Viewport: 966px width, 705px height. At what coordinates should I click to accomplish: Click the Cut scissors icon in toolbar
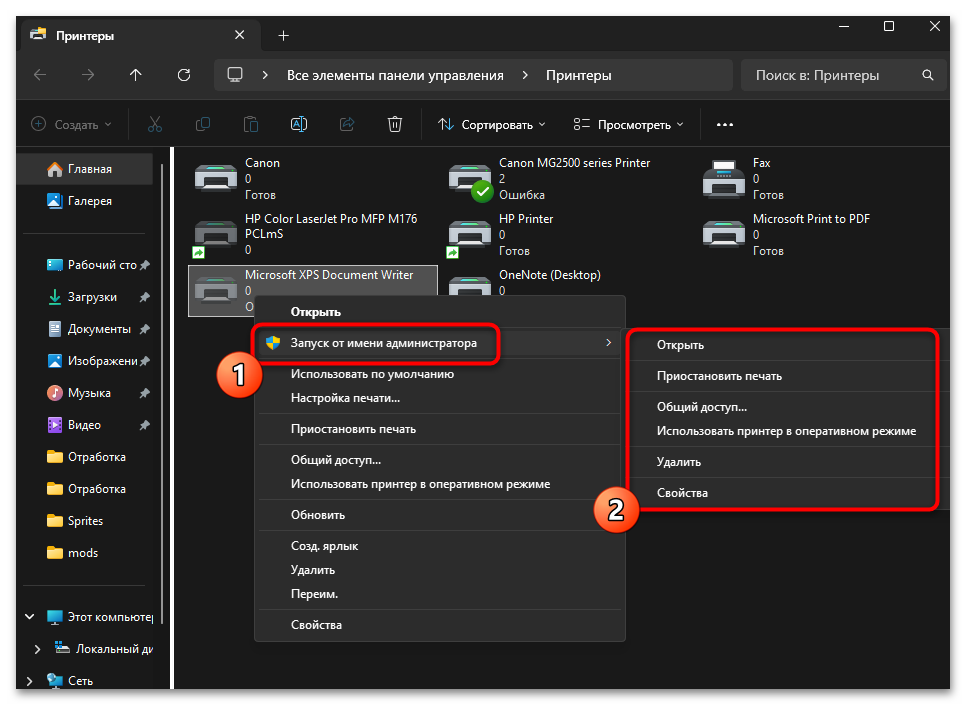(x=155, y=124)
